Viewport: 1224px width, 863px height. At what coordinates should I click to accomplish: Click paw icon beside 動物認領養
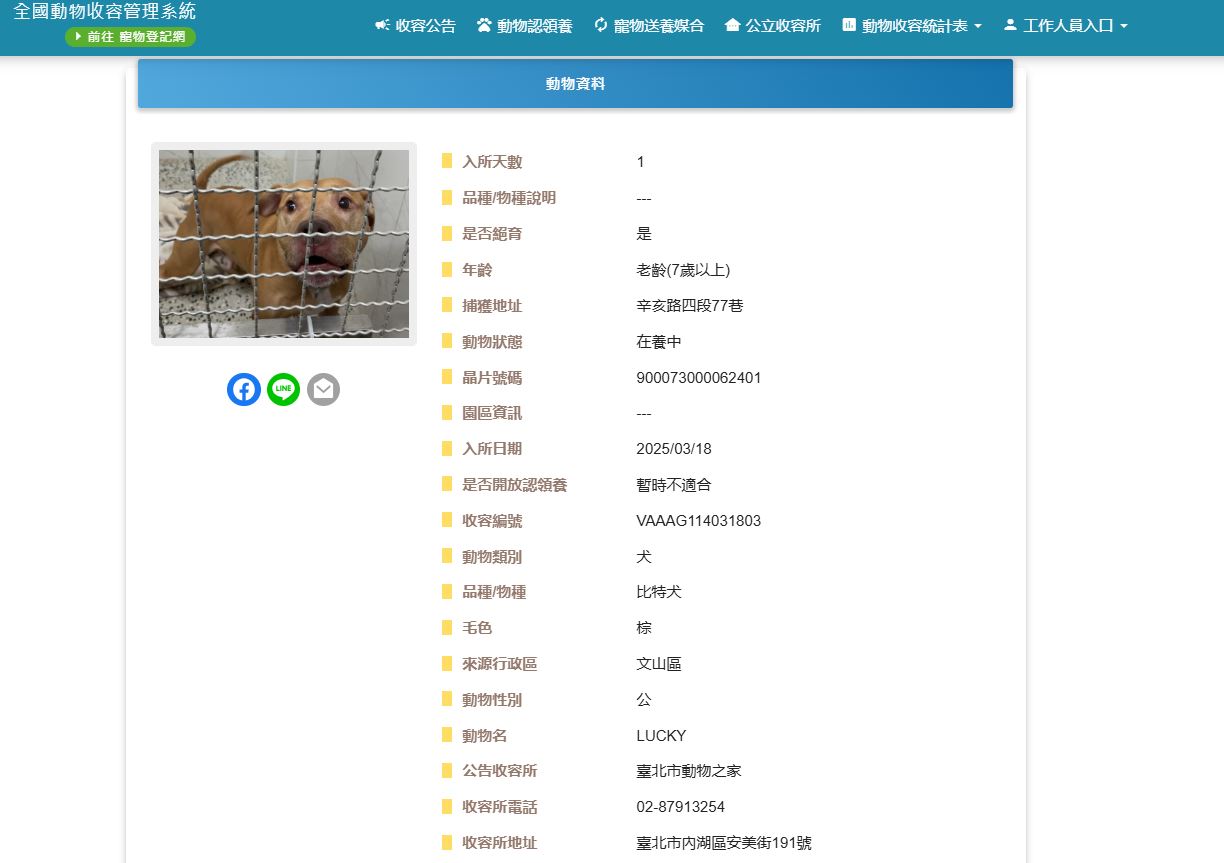pos(484,25)
